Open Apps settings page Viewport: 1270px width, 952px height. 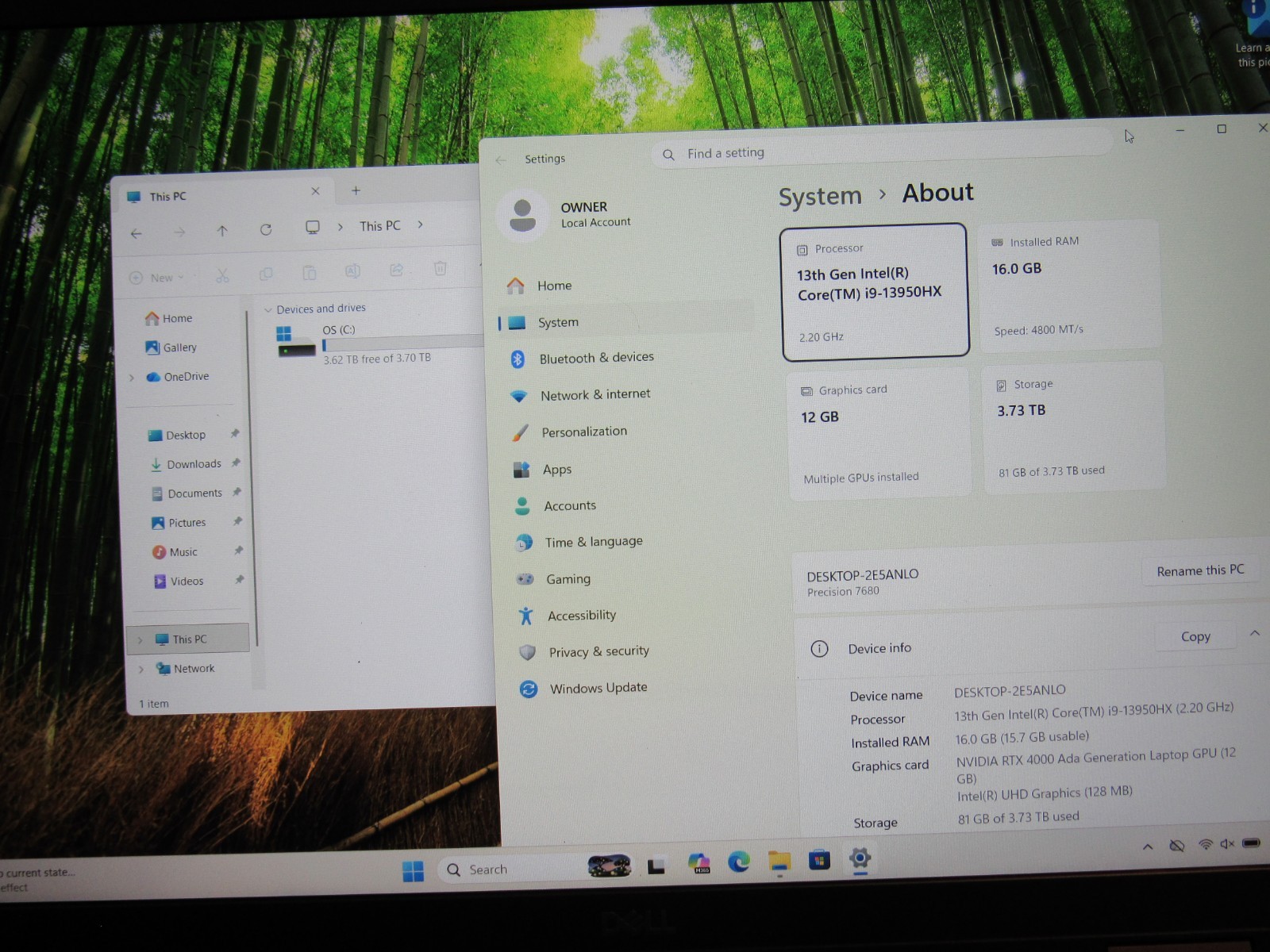coord(556,469)
